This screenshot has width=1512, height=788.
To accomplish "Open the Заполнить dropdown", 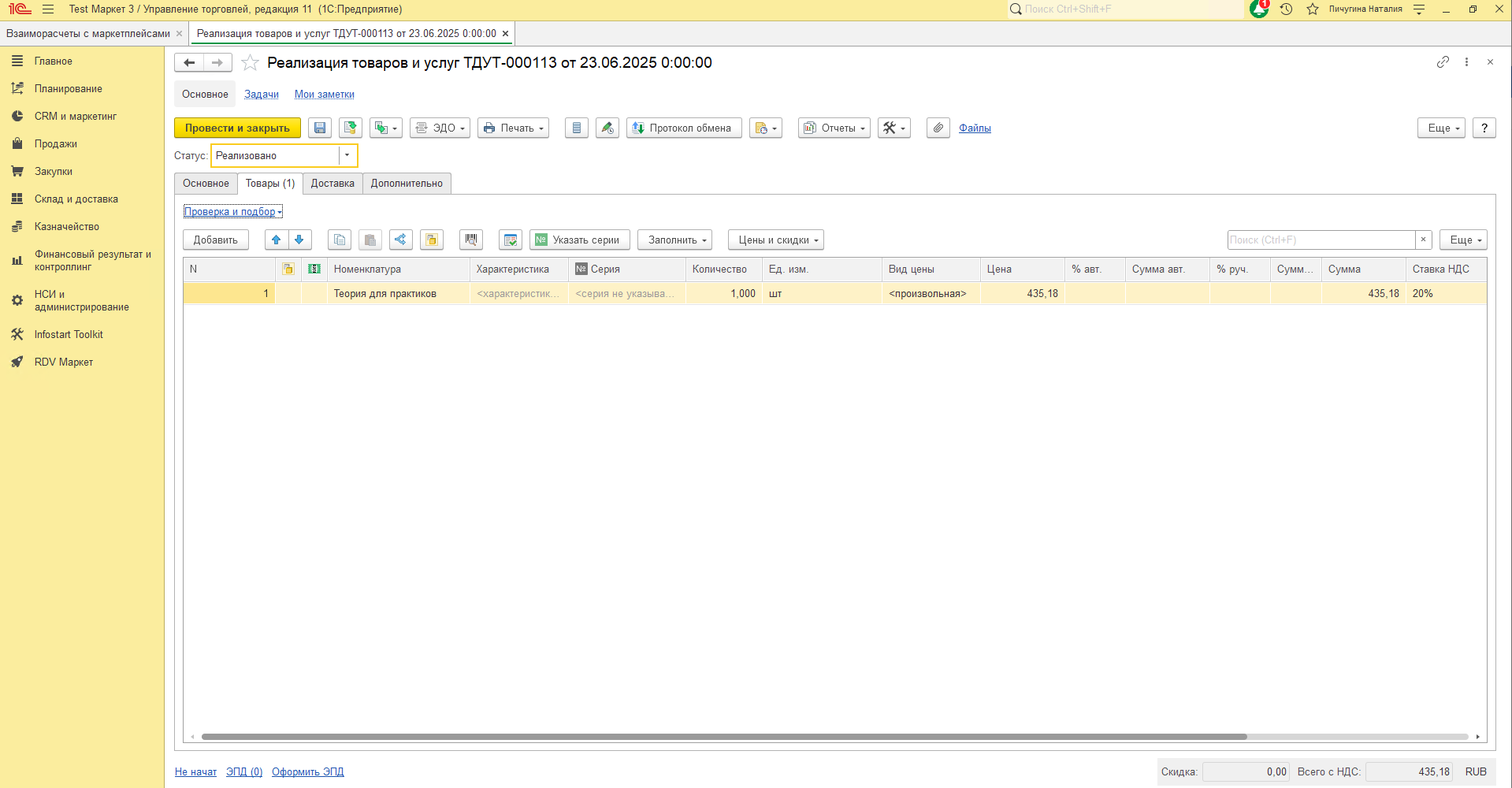I will (x=675, y=240).
